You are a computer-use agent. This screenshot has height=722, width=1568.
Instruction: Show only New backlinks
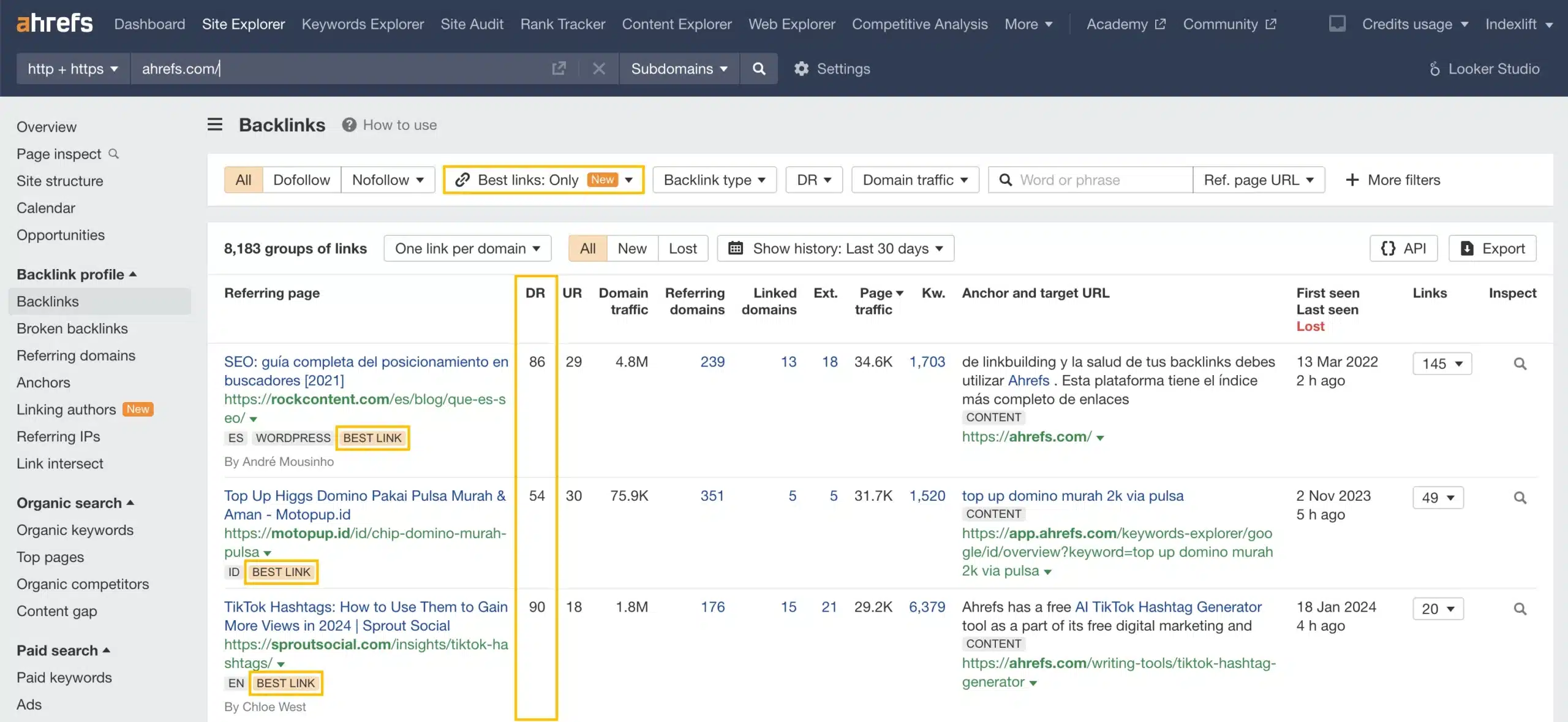(632, 248)
